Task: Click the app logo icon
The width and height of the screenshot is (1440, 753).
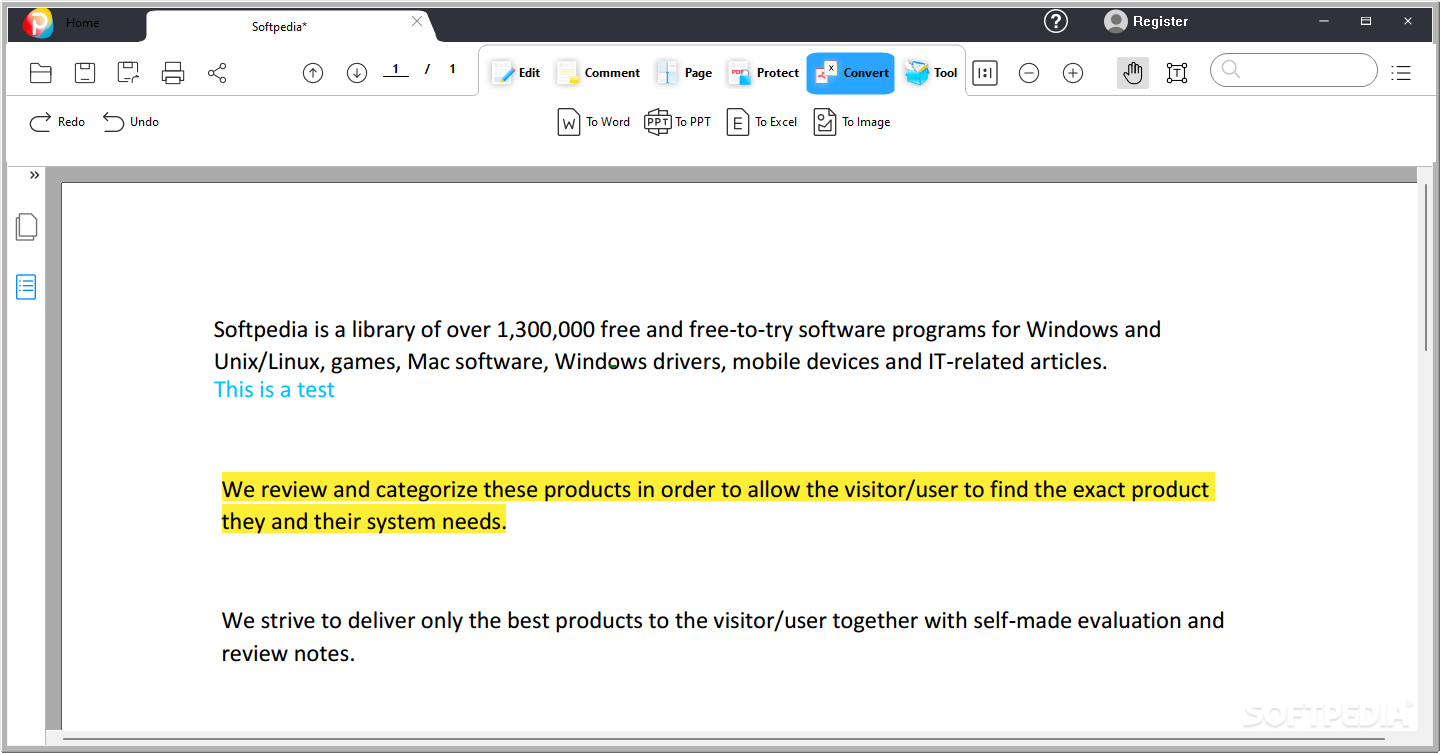Action: coord(38,22)
